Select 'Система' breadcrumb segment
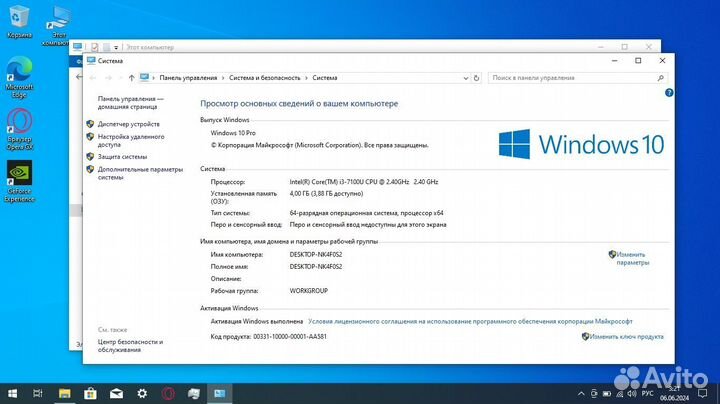 point(325,78)
